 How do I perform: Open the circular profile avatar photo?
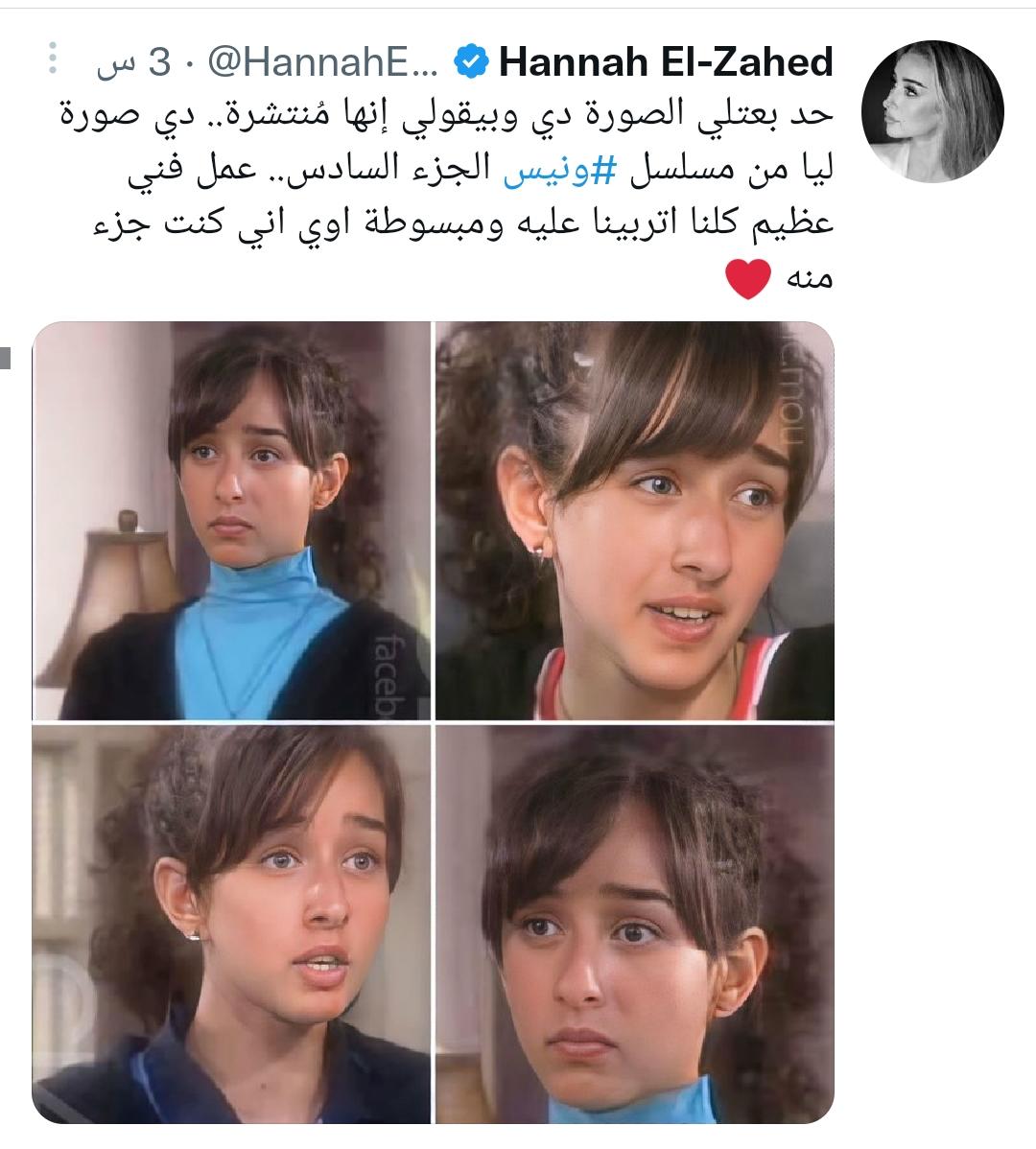[x=932, y=110]
